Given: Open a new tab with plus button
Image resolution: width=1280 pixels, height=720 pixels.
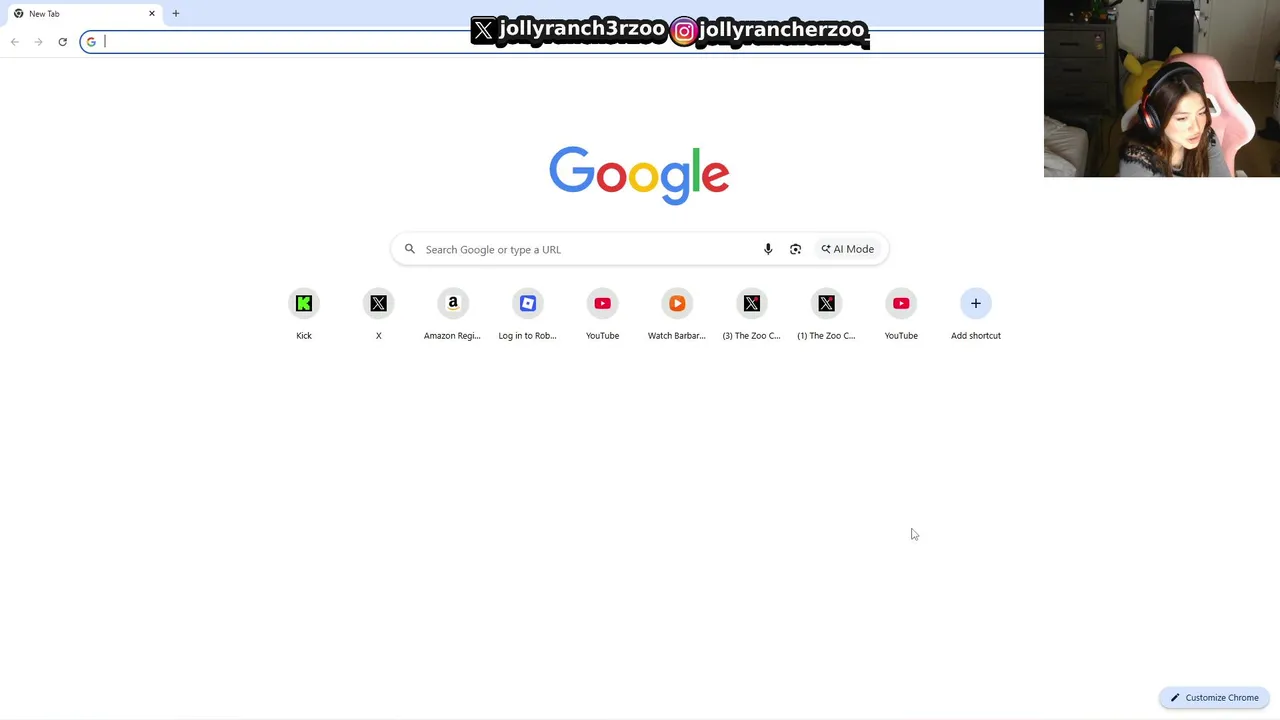Looking at the screenshot, I should pos(176,14).
